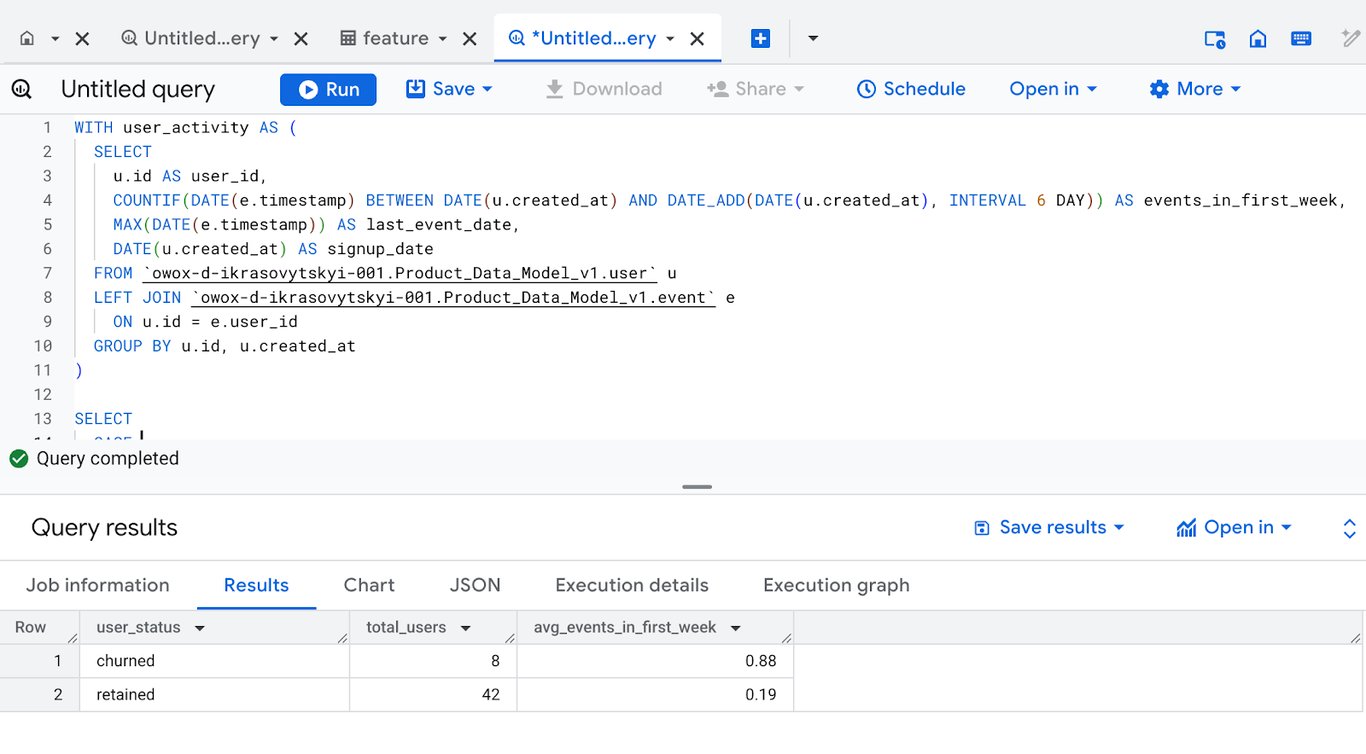Open the More settings dropdown
1366x754 pixels.
pyautogui.click(x=1195, y=89)
